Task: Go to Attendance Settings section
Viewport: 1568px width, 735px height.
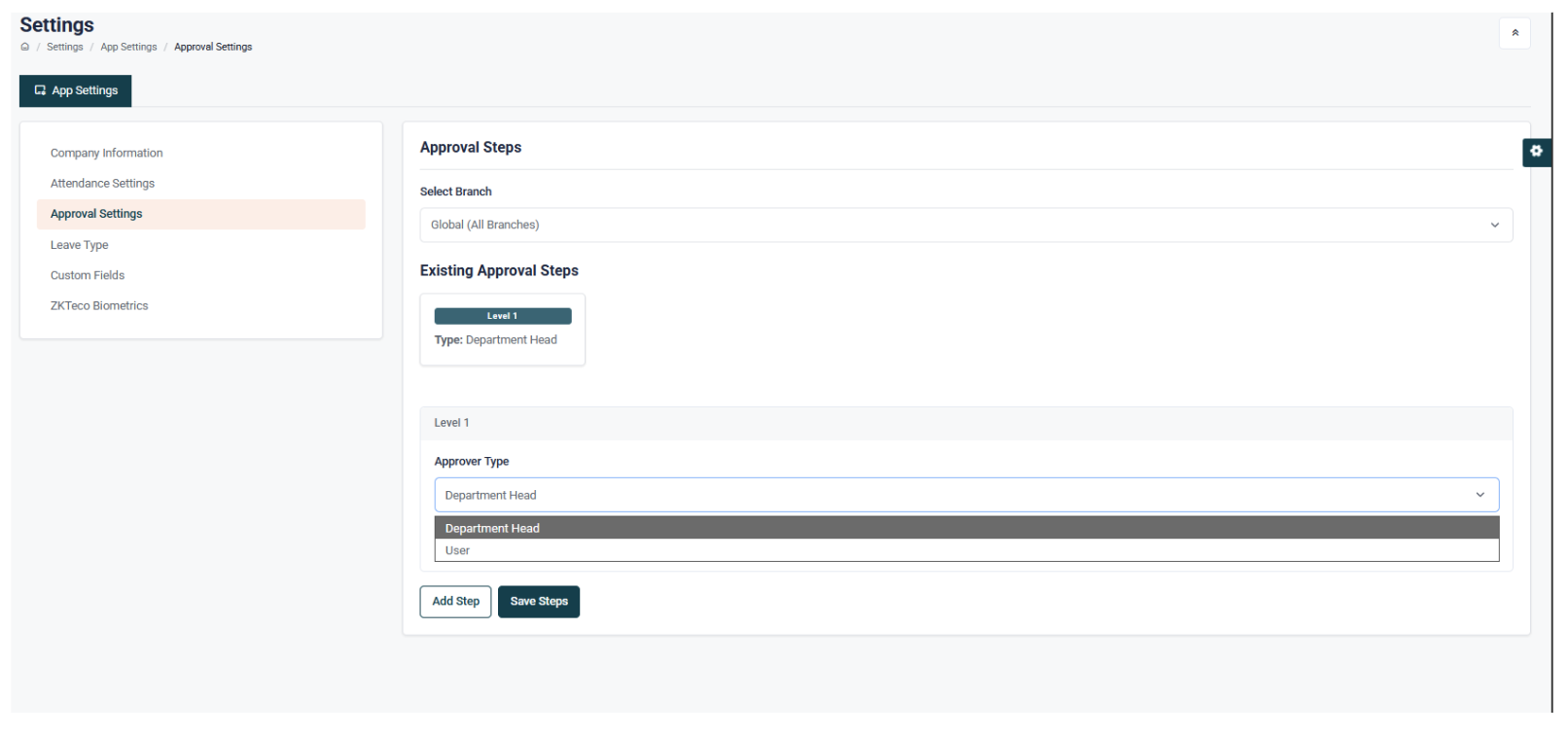Action: tap(102, 184)
